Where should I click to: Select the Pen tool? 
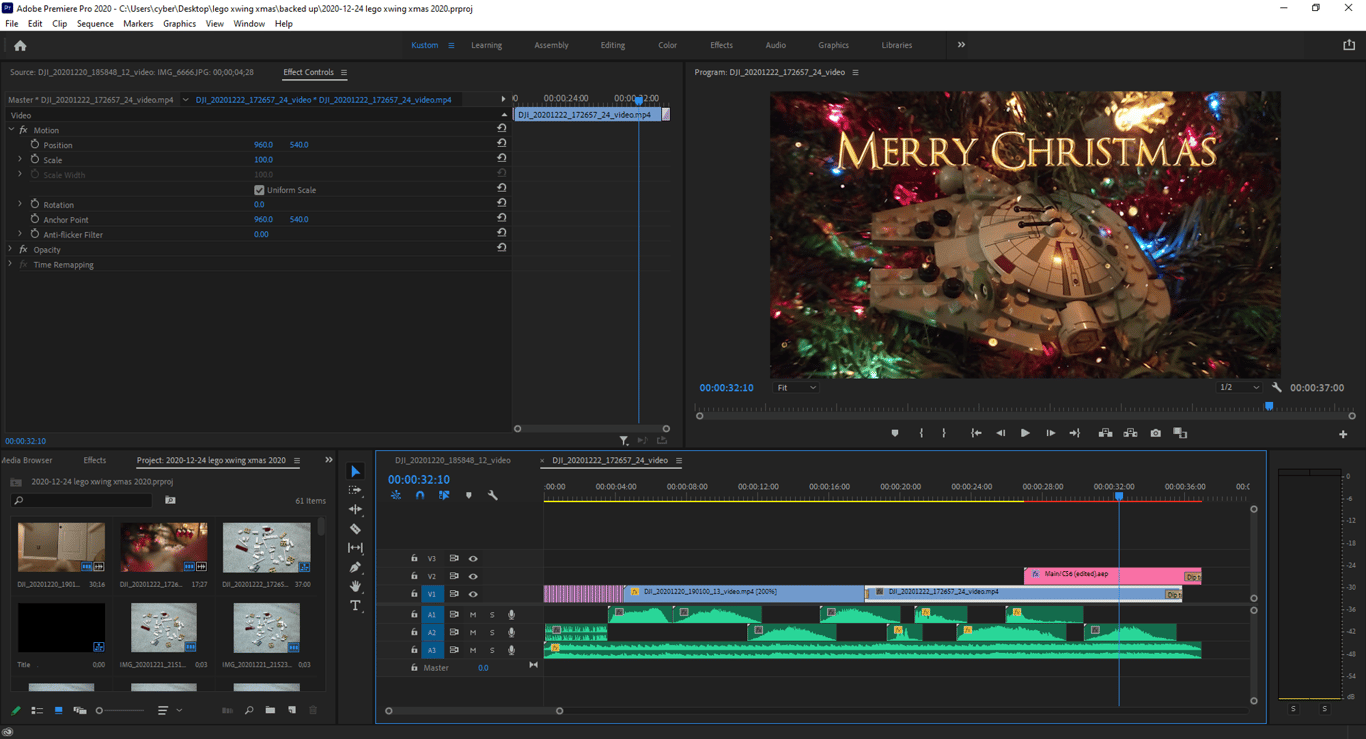[355, 567]
